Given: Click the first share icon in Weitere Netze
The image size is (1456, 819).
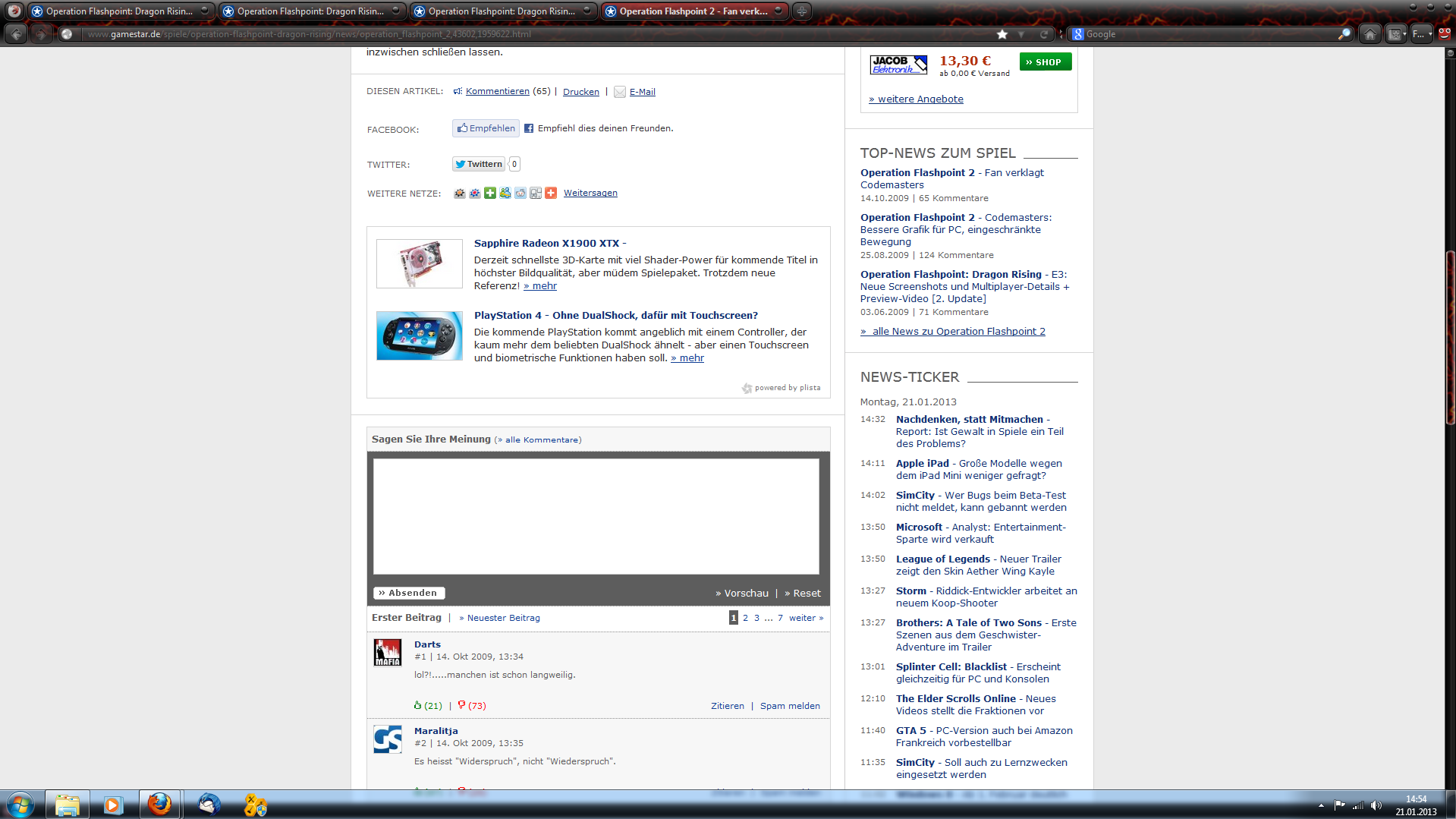Looking at the screenshot, I should tap(460, 193).
